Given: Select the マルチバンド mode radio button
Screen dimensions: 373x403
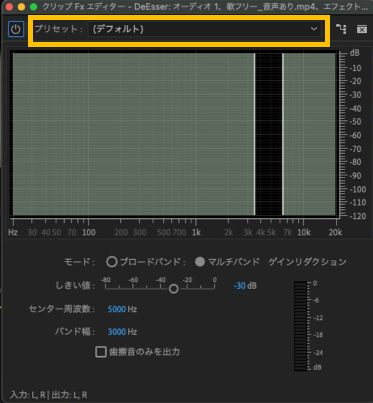Looking at the screenshot, I should pos(200,262).
